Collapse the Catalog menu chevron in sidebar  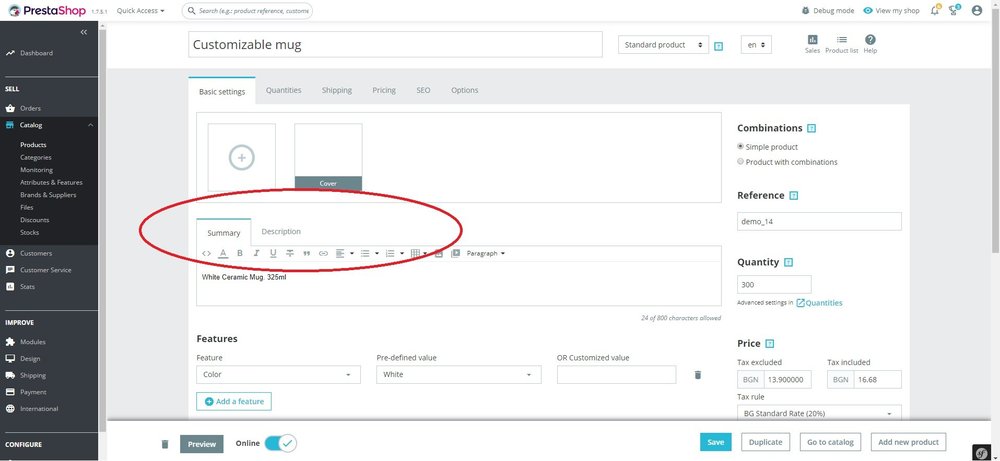[91, 126]
